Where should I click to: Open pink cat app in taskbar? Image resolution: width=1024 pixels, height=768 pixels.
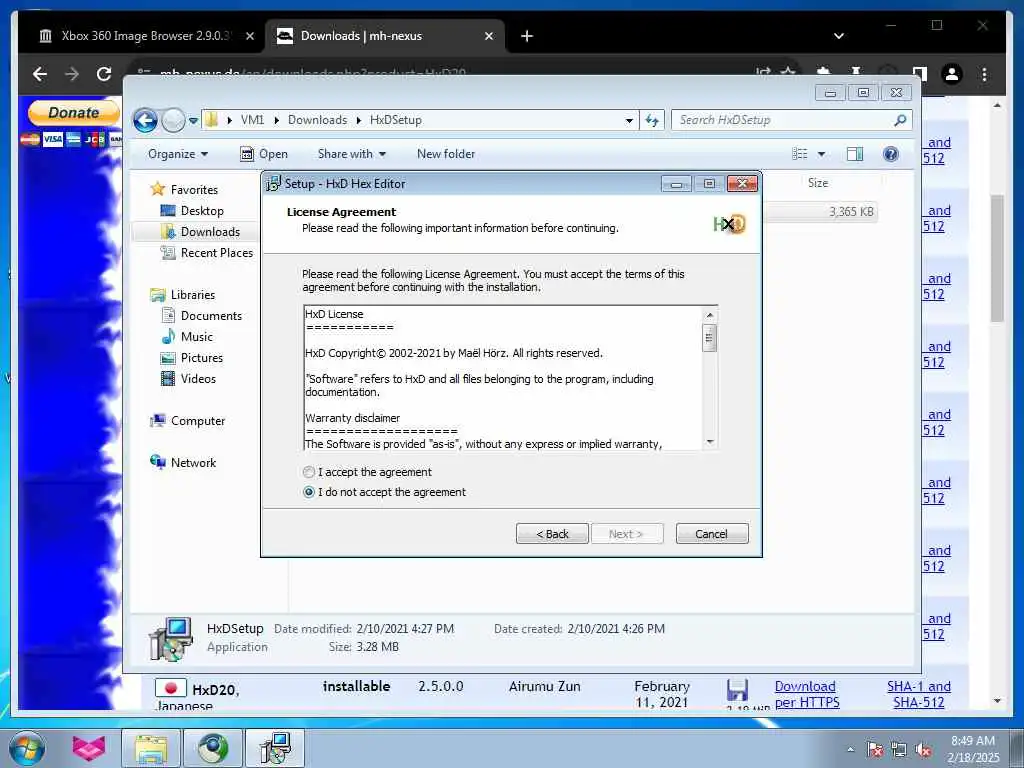coord(89,748)
